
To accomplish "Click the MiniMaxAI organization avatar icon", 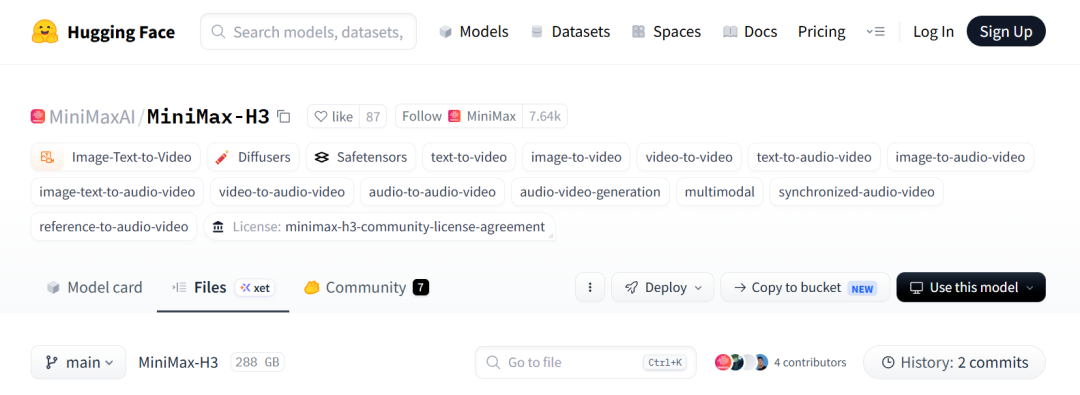I will pos(38,117).
